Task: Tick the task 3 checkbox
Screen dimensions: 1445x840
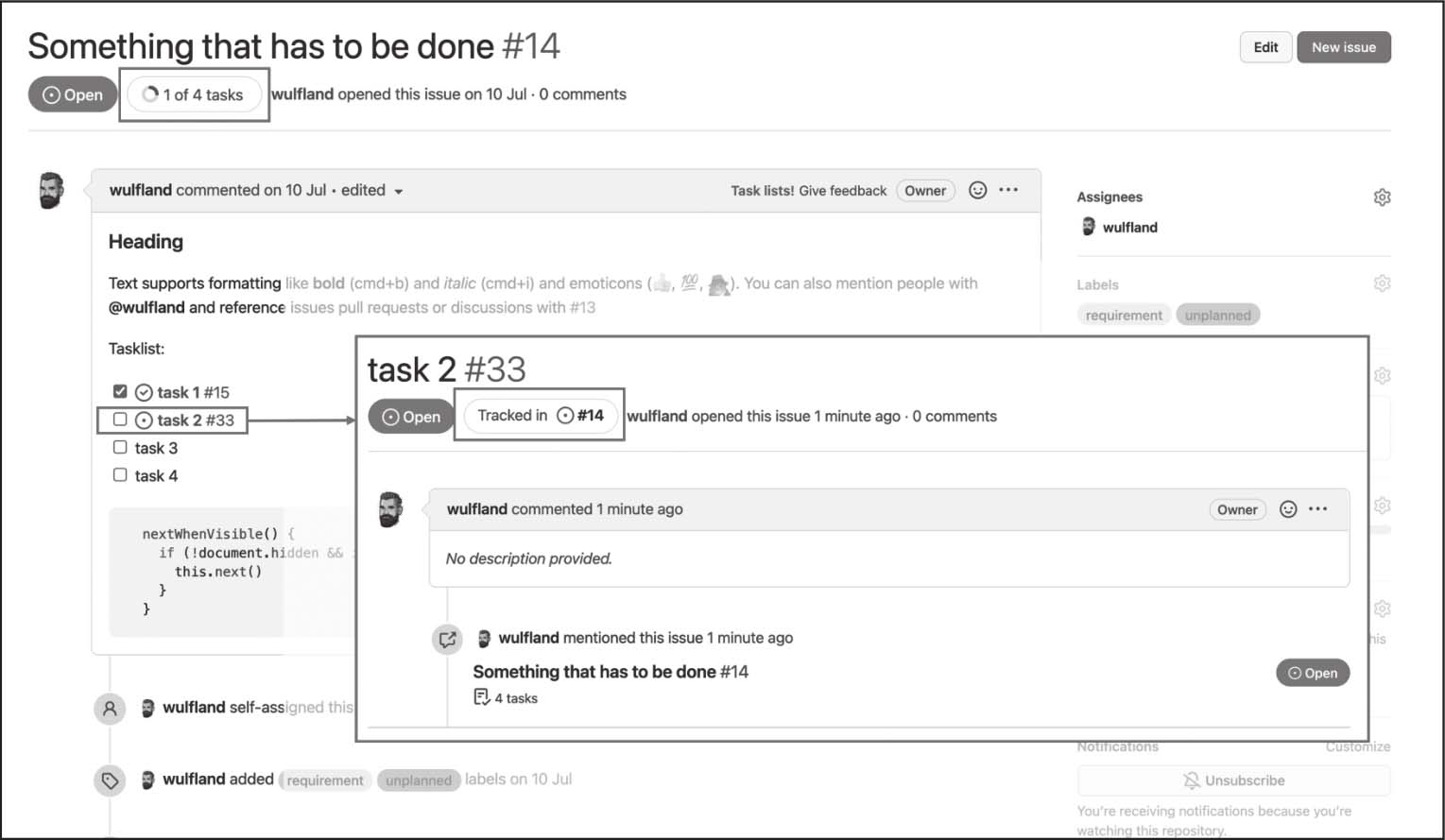Action: pyautogui.click(x=120, y=447)
